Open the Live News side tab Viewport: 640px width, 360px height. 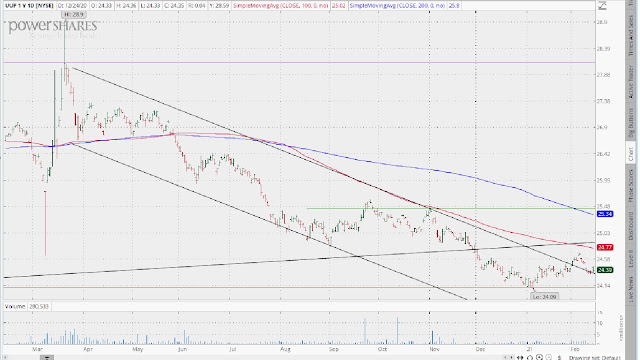(x=631, y=289)
